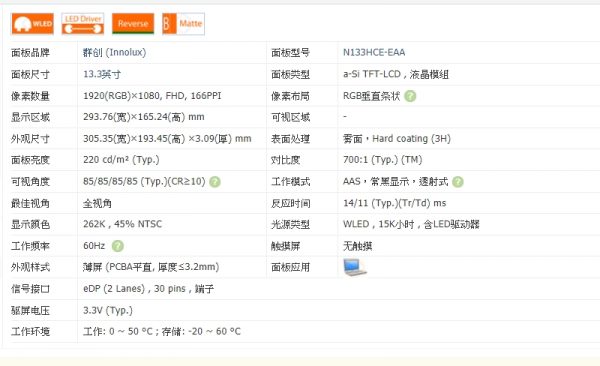Select the 显示颜色 label cell
The height and width of the screenshot is (366, 600).
(x=30, y=224)
